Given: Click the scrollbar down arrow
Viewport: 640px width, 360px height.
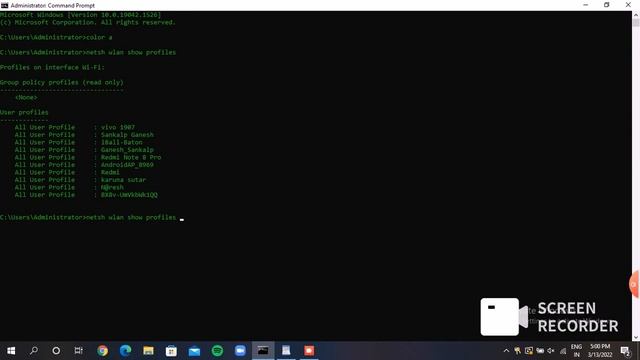Looking at the screenshot, I should click(x=636, y=338).
